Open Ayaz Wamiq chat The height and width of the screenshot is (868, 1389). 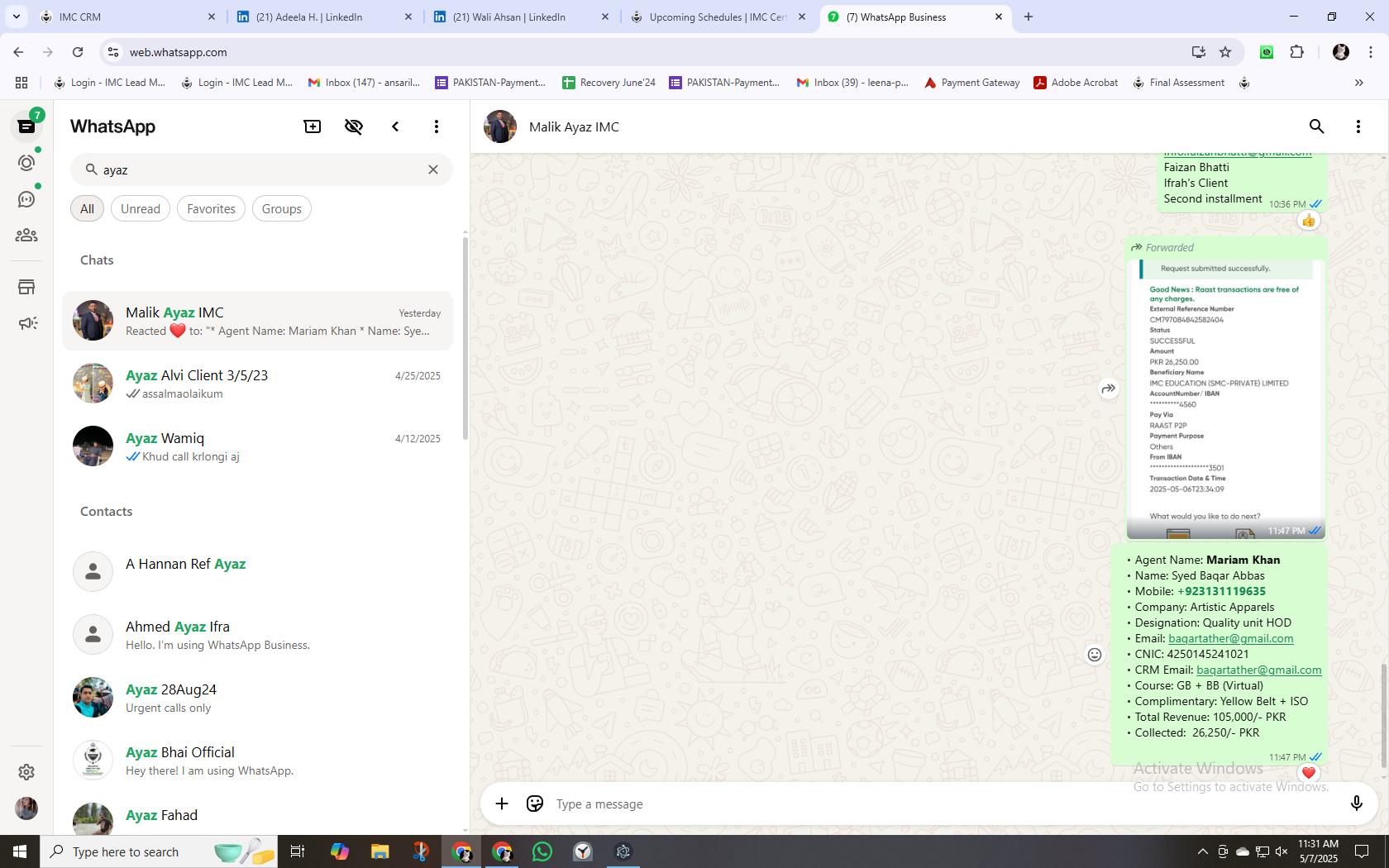pyautogui.click(x=258, y=446)
